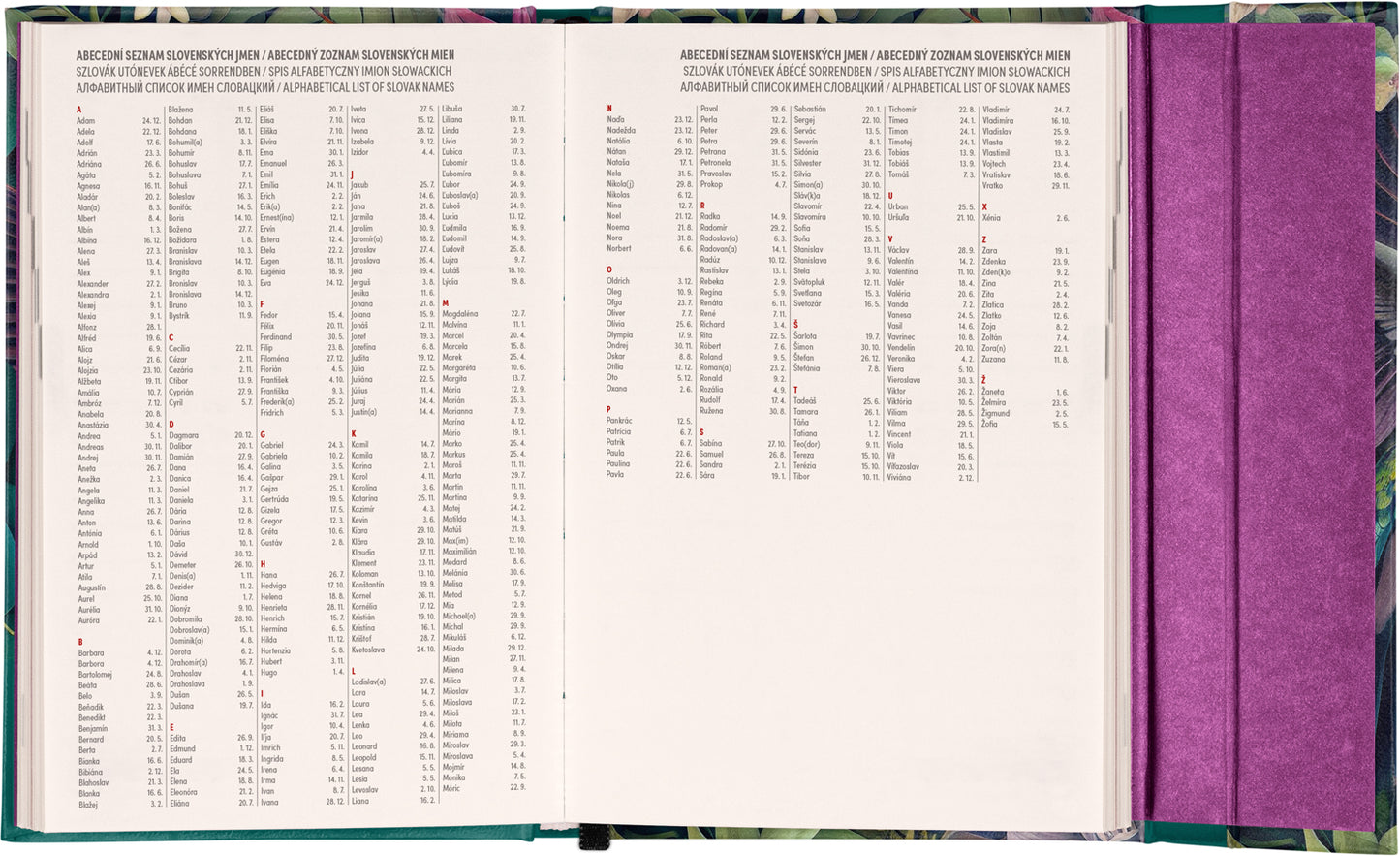Click the name Zlatica
This screenshot has height=856, width=1400.
click(992, 304)
